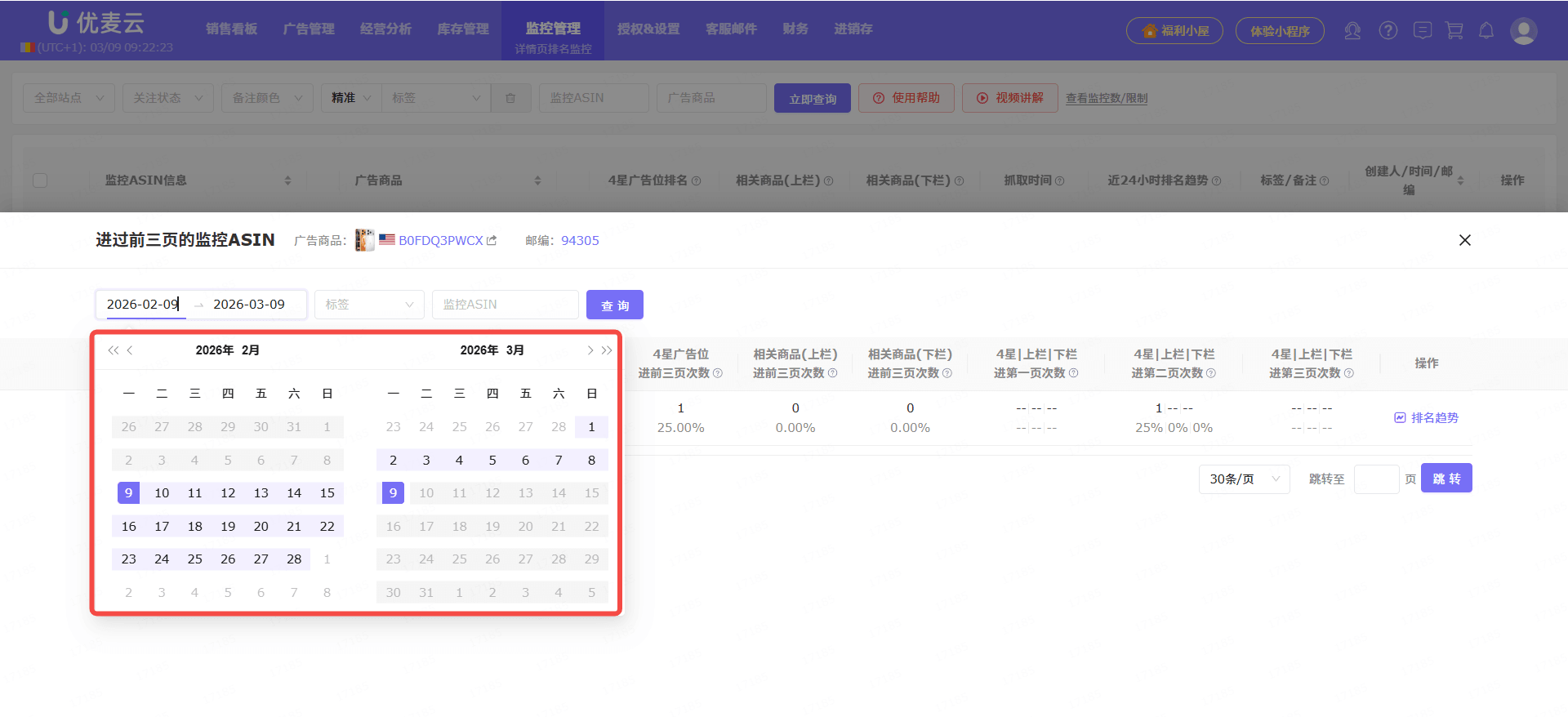Click the 查询 button in dialog

point(615,305)
